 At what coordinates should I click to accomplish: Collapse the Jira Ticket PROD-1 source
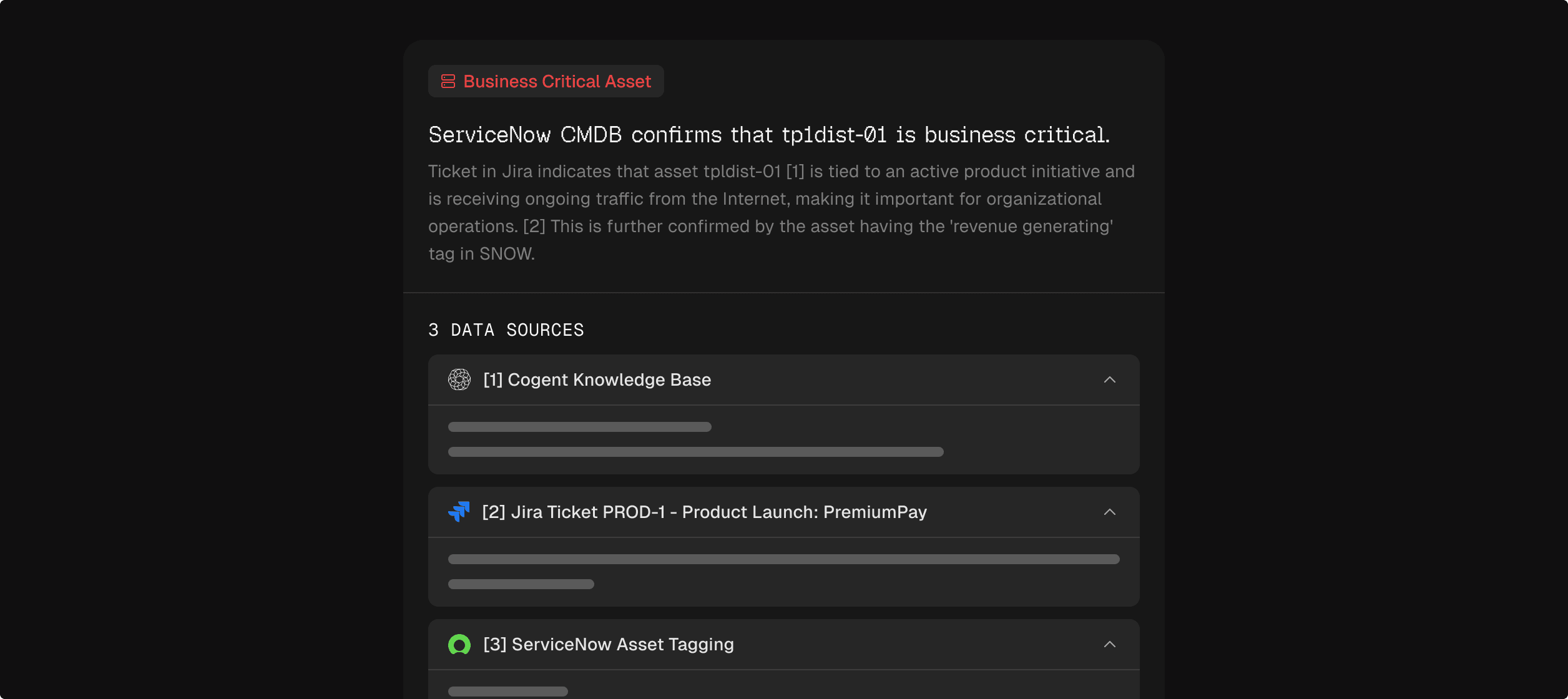point(1109,512)
